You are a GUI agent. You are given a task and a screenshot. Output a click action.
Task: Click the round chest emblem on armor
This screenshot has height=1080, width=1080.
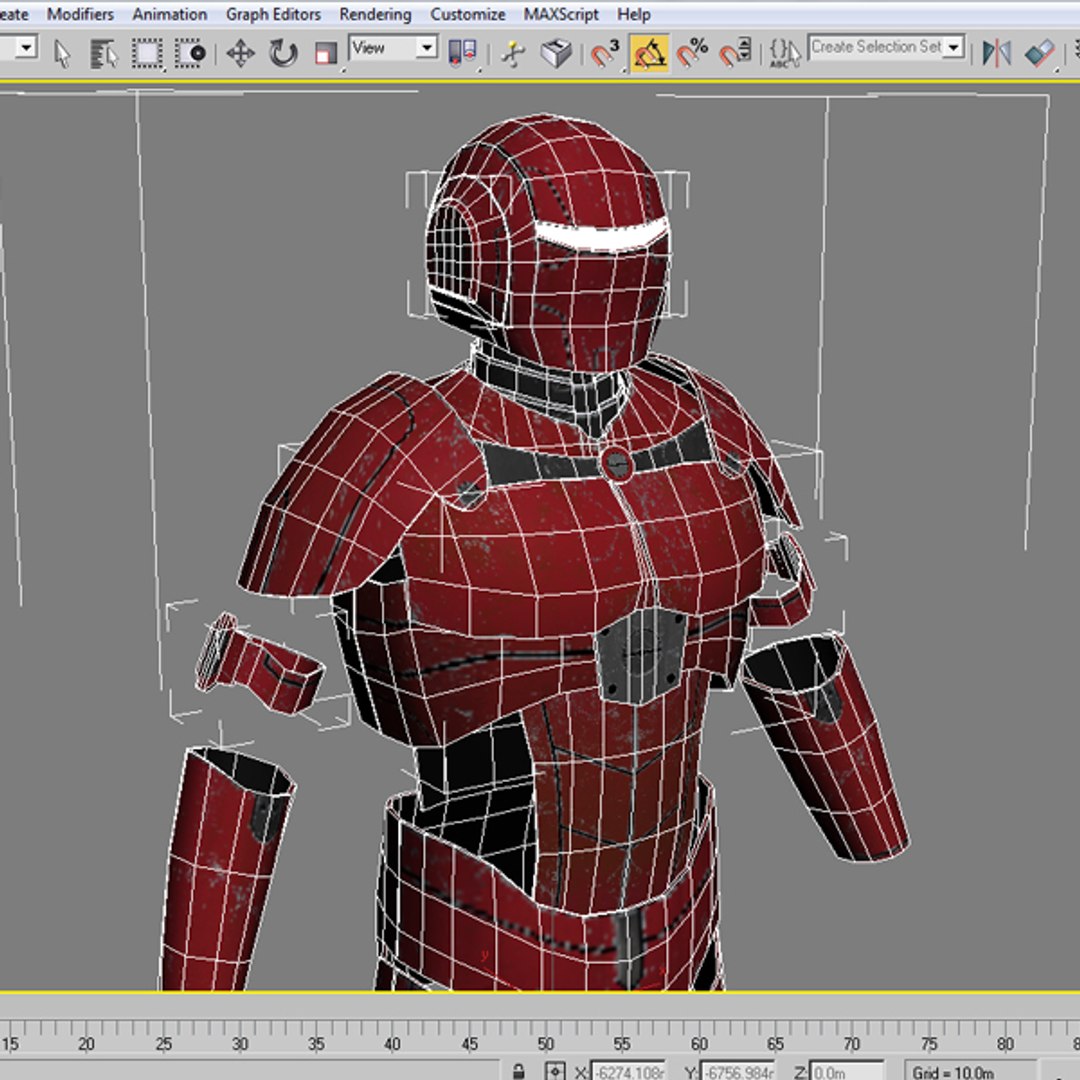tap(616, 464)
